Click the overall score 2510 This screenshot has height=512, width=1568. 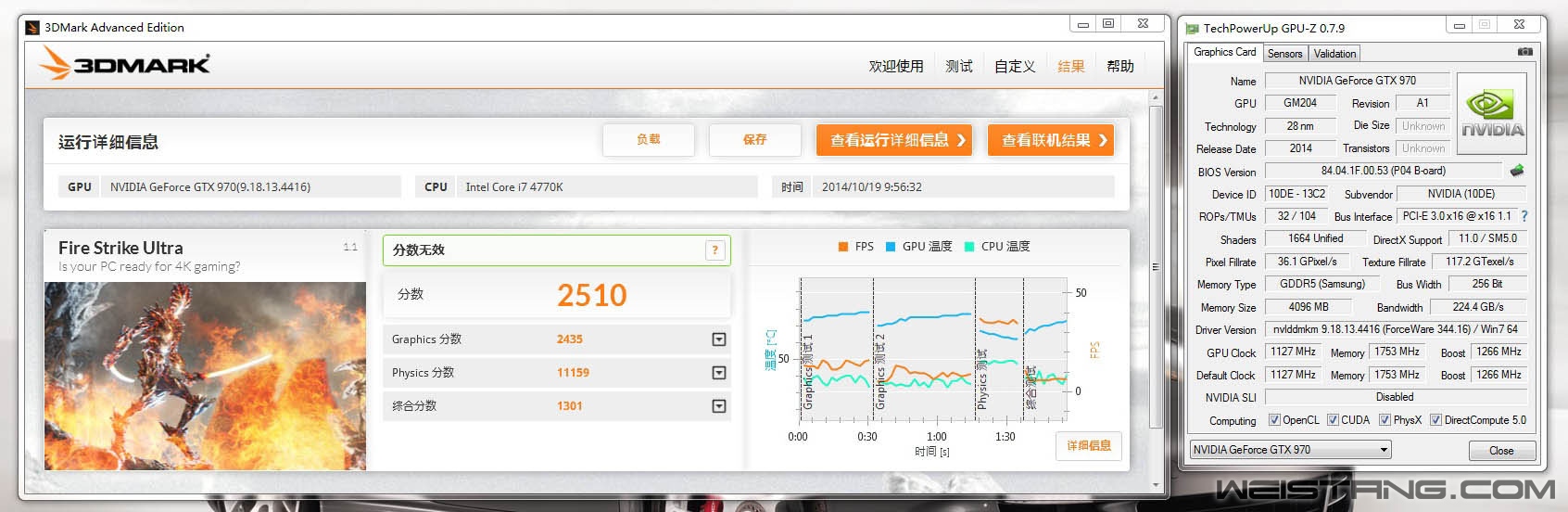(592, 295)
